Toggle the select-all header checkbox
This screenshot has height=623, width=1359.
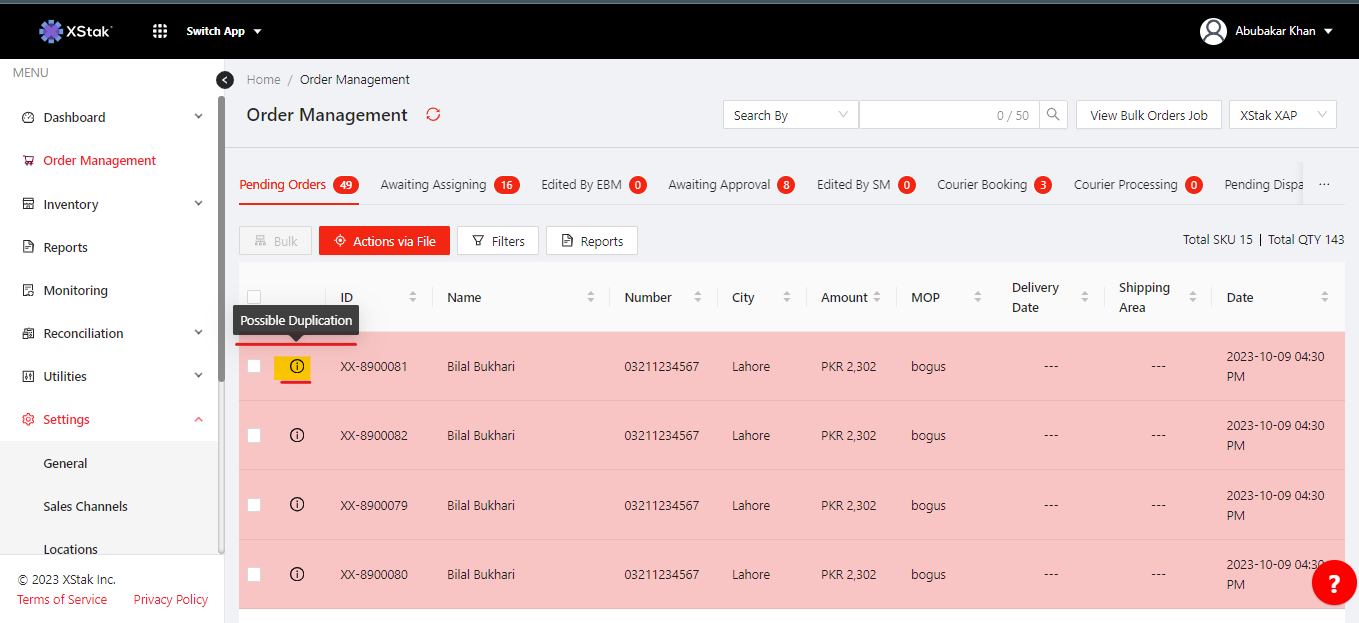pyautogui.click(x=254, y=296)
